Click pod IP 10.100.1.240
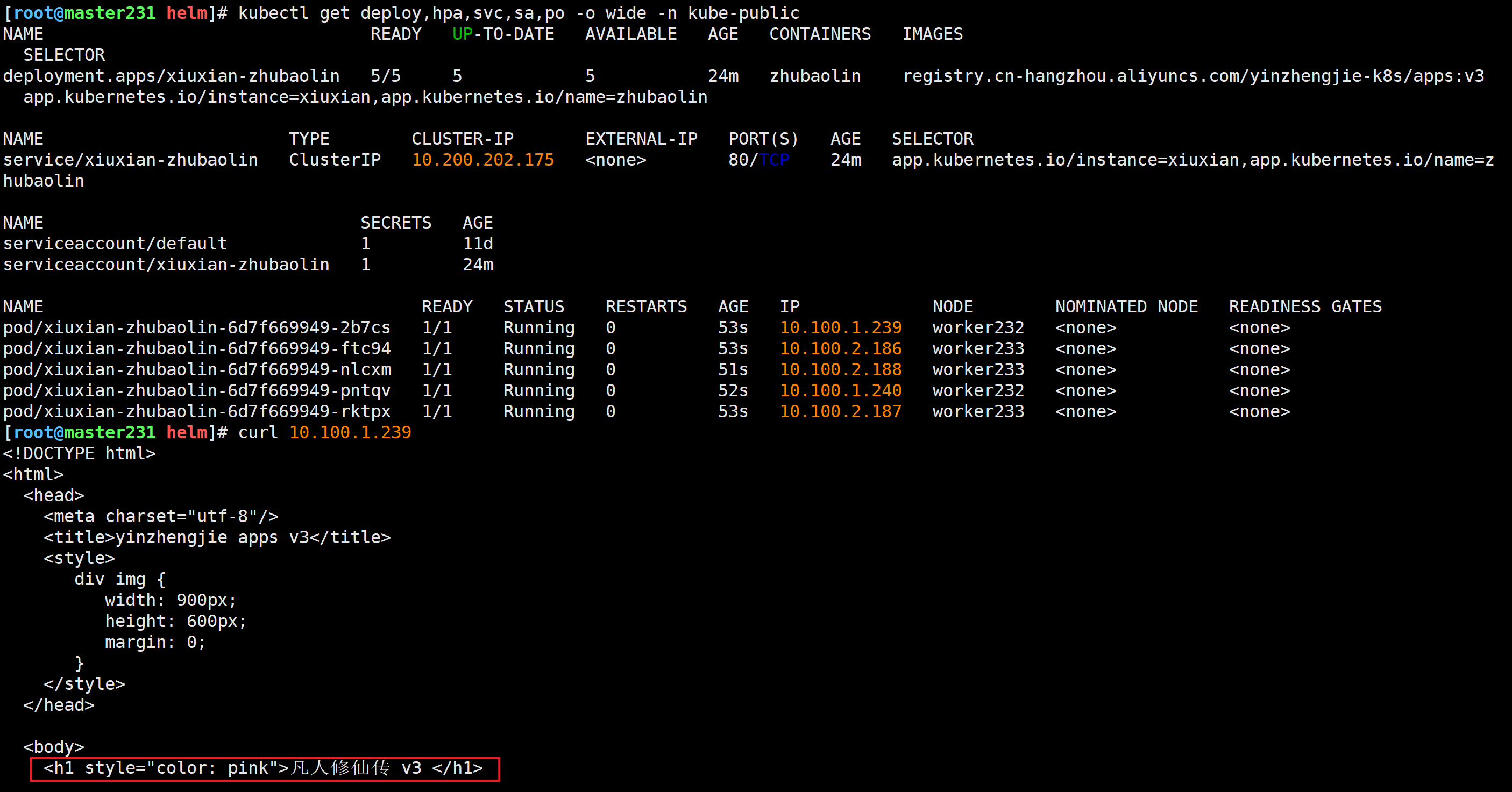1512x792 pixels. point(840,391)
